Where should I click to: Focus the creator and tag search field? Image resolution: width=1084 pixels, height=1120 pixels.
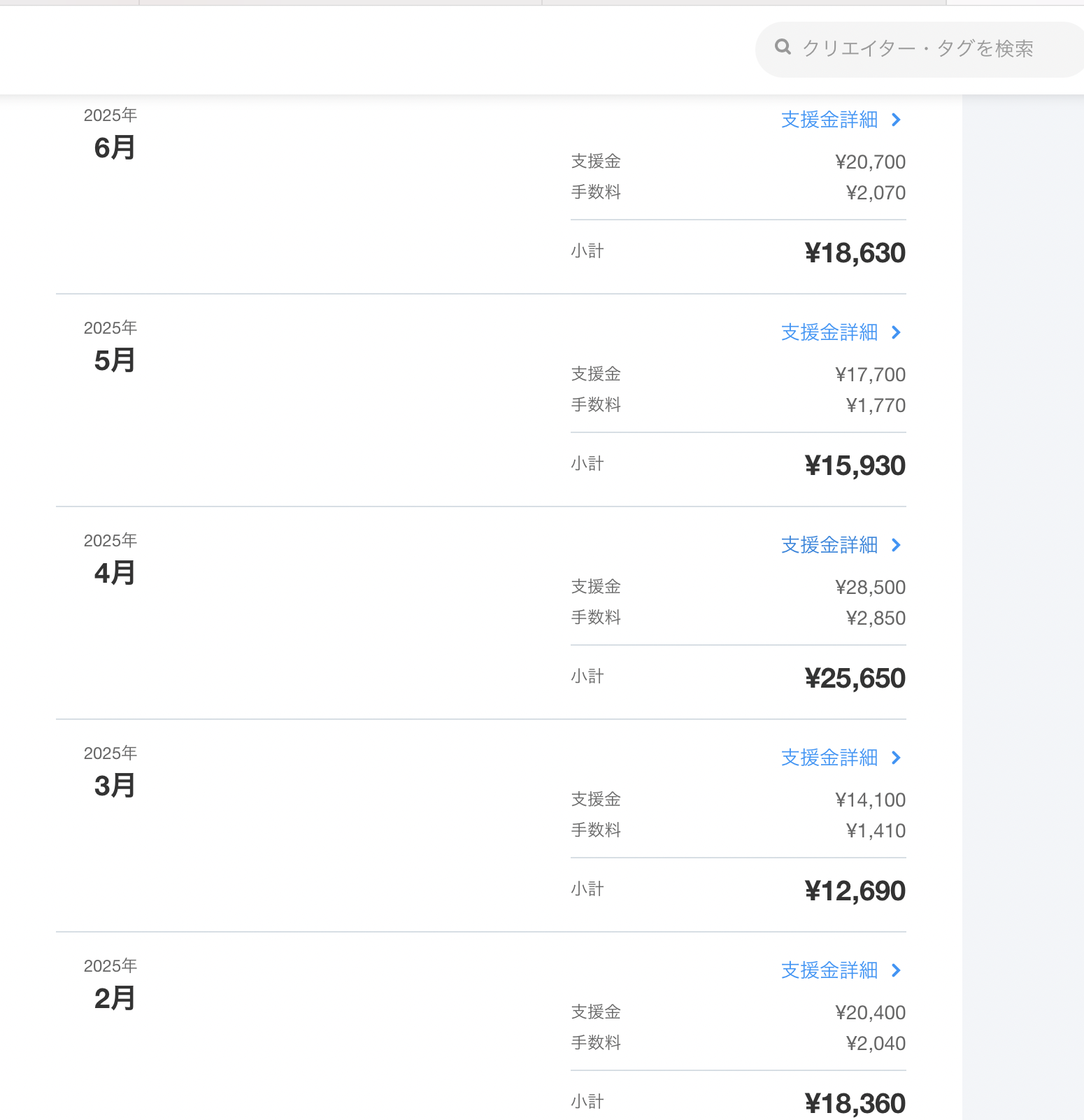(x=919, y=49)
